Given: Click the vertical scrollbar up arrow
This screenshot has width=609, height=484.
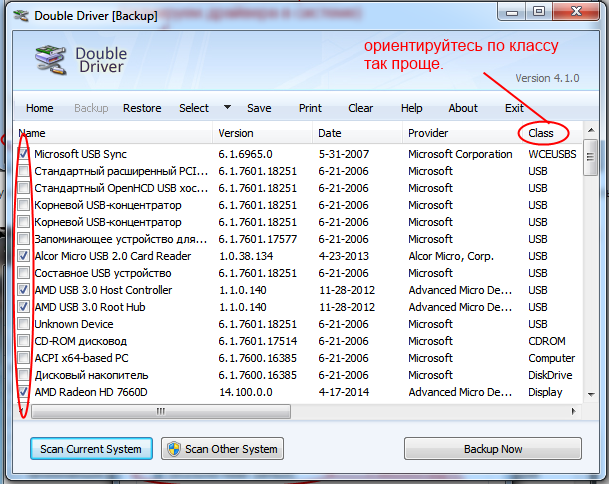Looking at the screenshot, I should [x=591, y=131].
